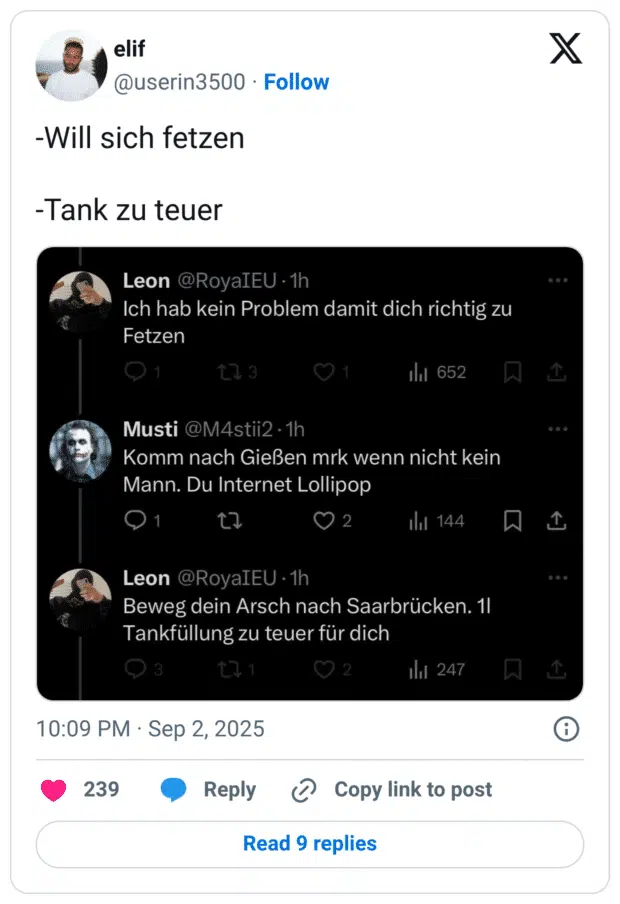The width and height of the screenshot is (620, 904).
Task: Open the Reply composer
Action: [210, 789]
